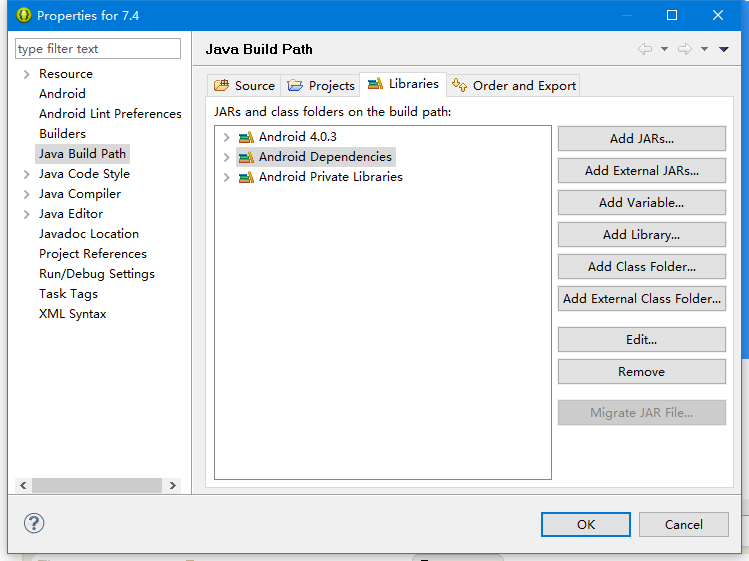This screenshot has width=749, height=561.
Task: Click the Add Library... button
Action: tap(642, 235)
